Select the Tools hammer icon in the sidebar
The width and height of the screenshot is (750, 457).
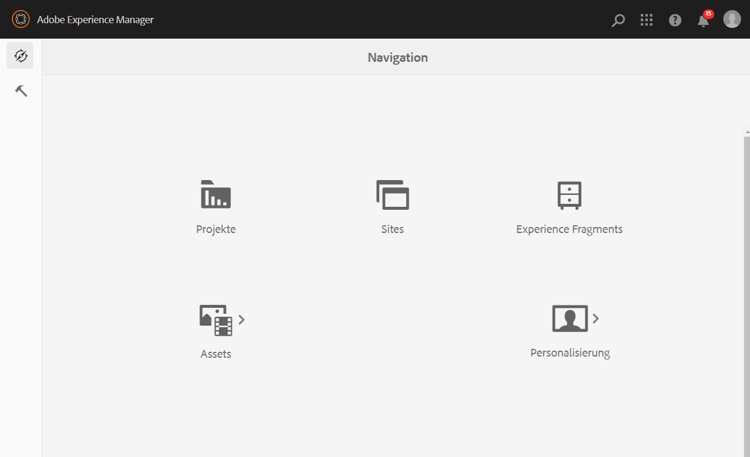coord(21,90)
